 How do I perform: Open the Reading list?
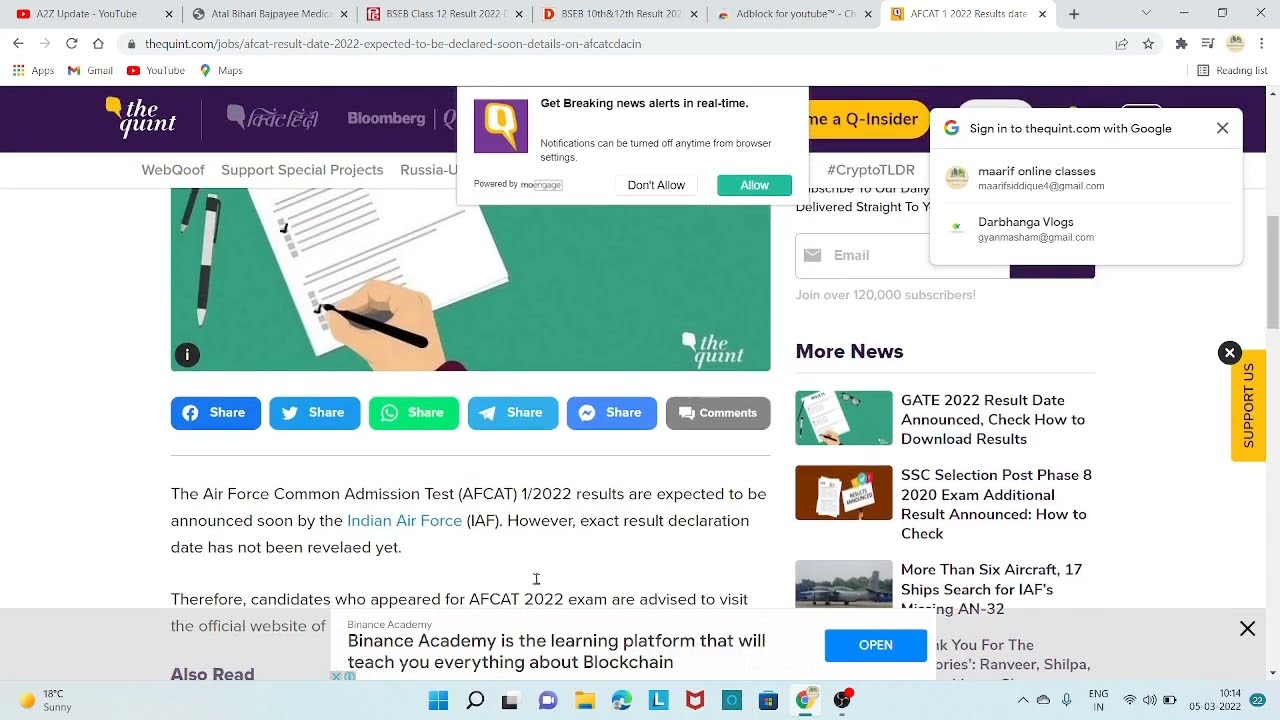point(1232,71)
